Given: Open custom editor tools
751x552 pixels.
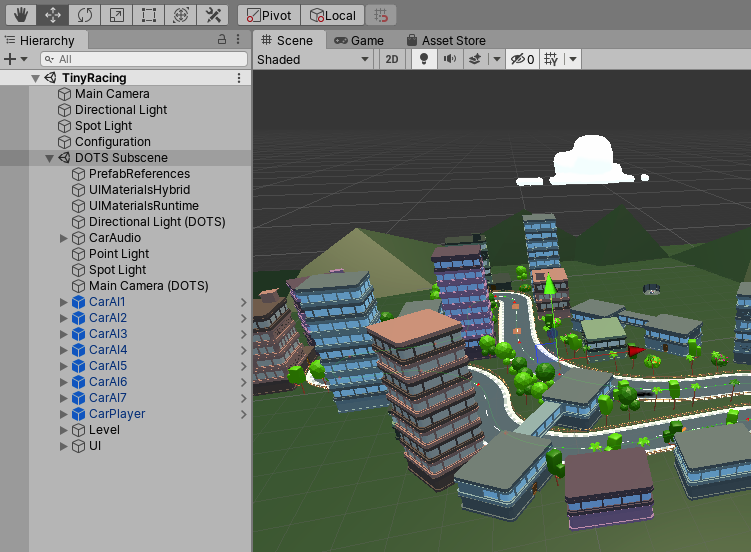Looking at the screenshot, I should tap(213, 15).
